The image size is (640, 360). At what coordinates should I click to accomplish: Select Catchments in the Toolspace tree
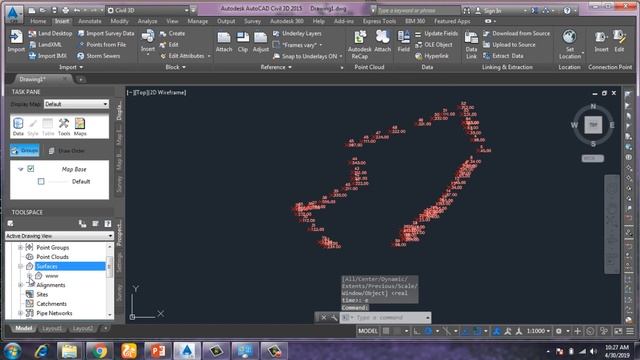tap(51, 304)
